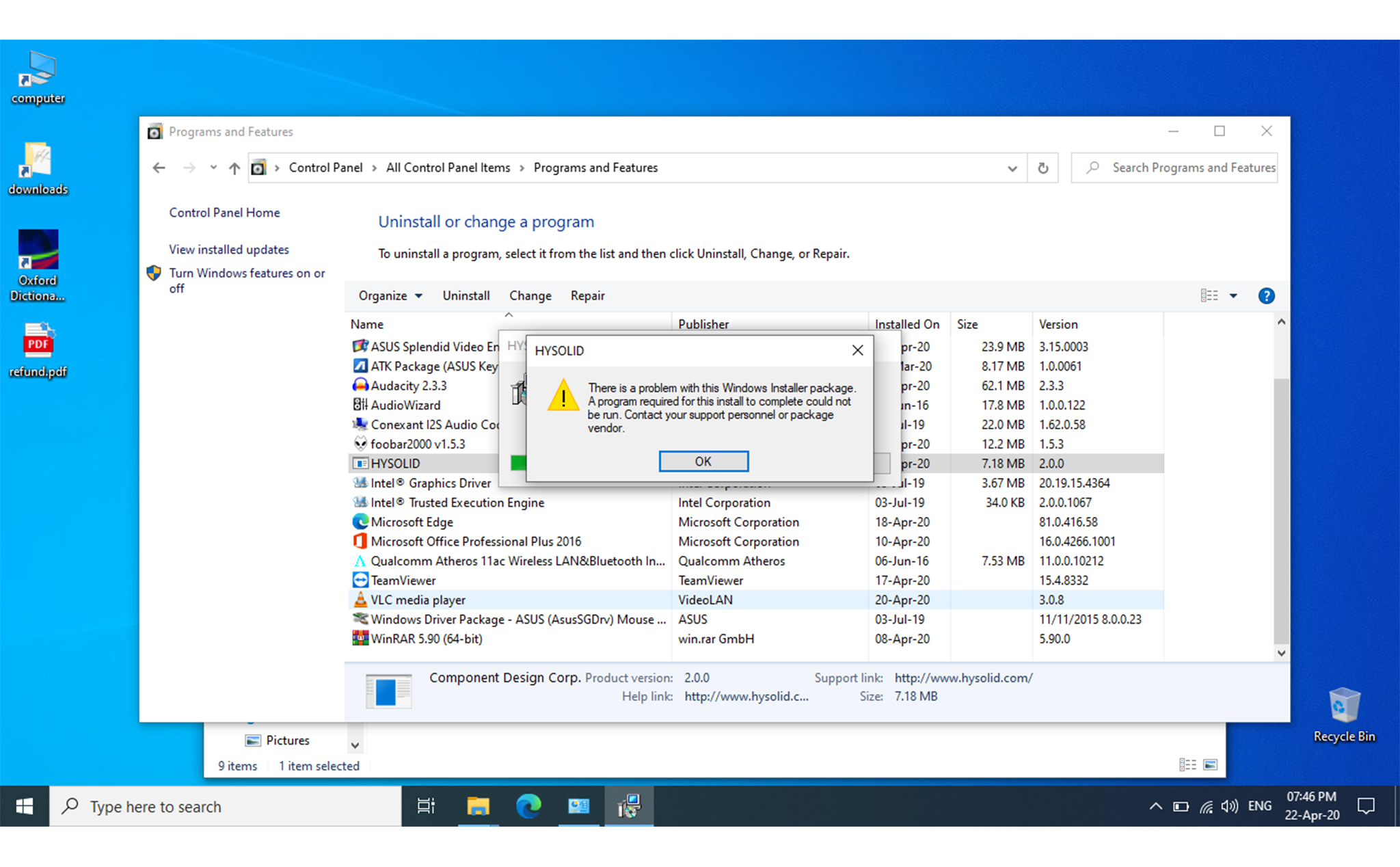The image size is (1400, 867).
Task: Expand the view options dropdown arrow
Action: pos(1233,296)
